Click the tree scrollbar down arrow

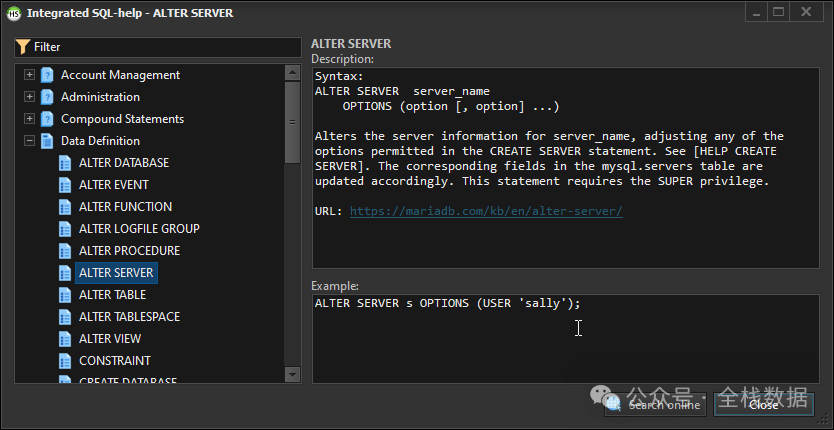pos(292,374)
